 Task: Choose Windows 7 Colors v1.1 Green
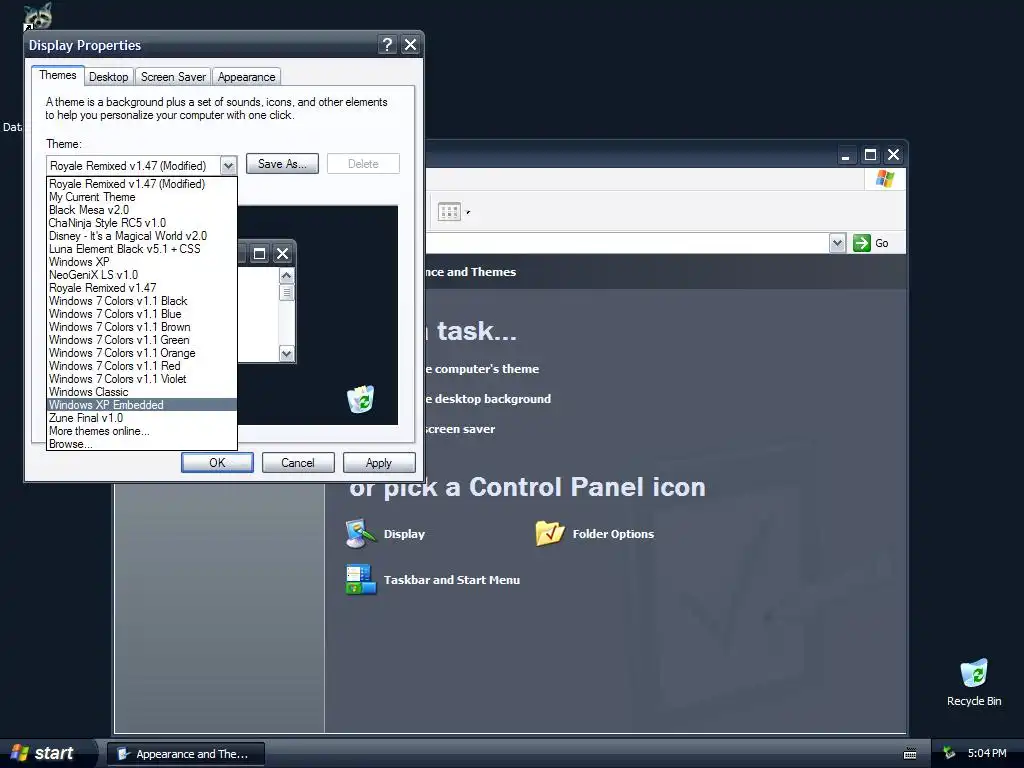(x=142, y=340)
